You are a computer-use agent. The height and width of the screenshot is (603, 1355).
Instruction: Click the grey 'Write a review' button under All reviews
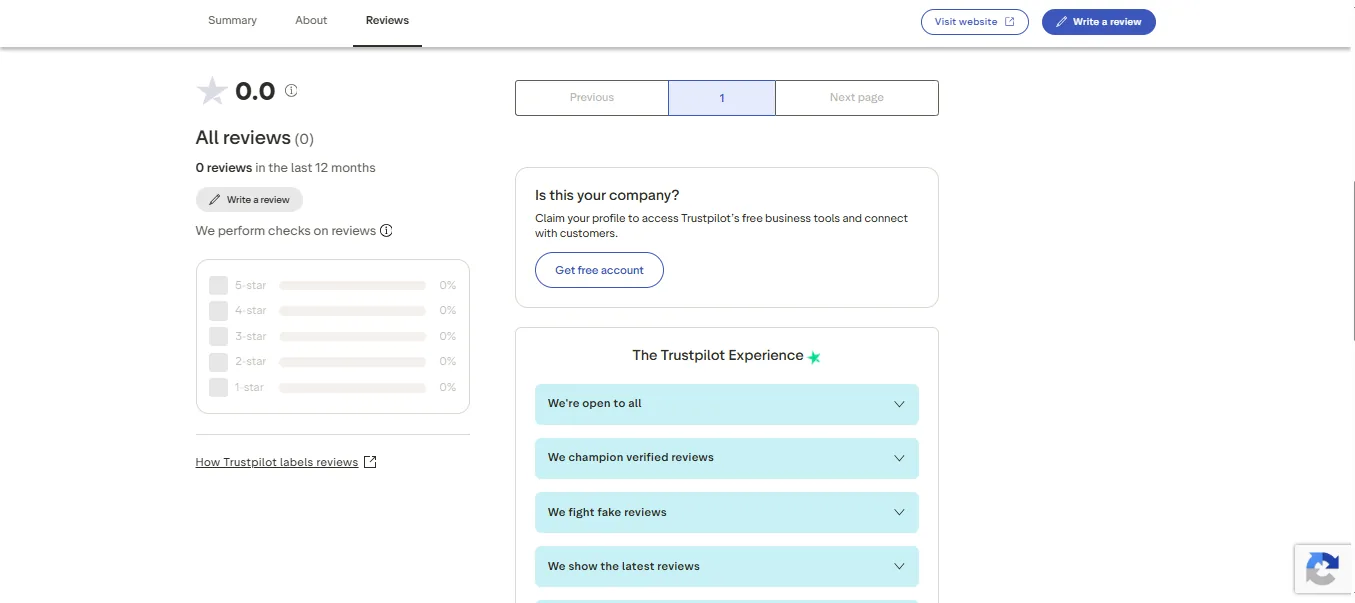tap(249, 200)
